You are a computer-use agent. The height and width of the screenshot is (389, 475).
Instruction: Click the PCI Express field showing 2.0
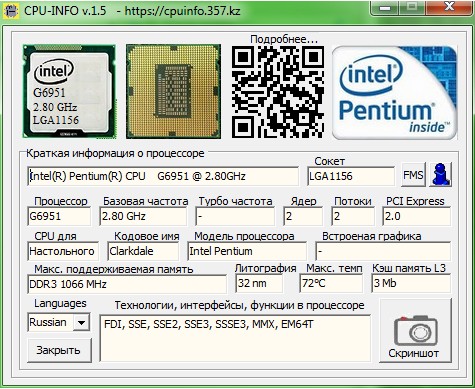coord(417,216)
